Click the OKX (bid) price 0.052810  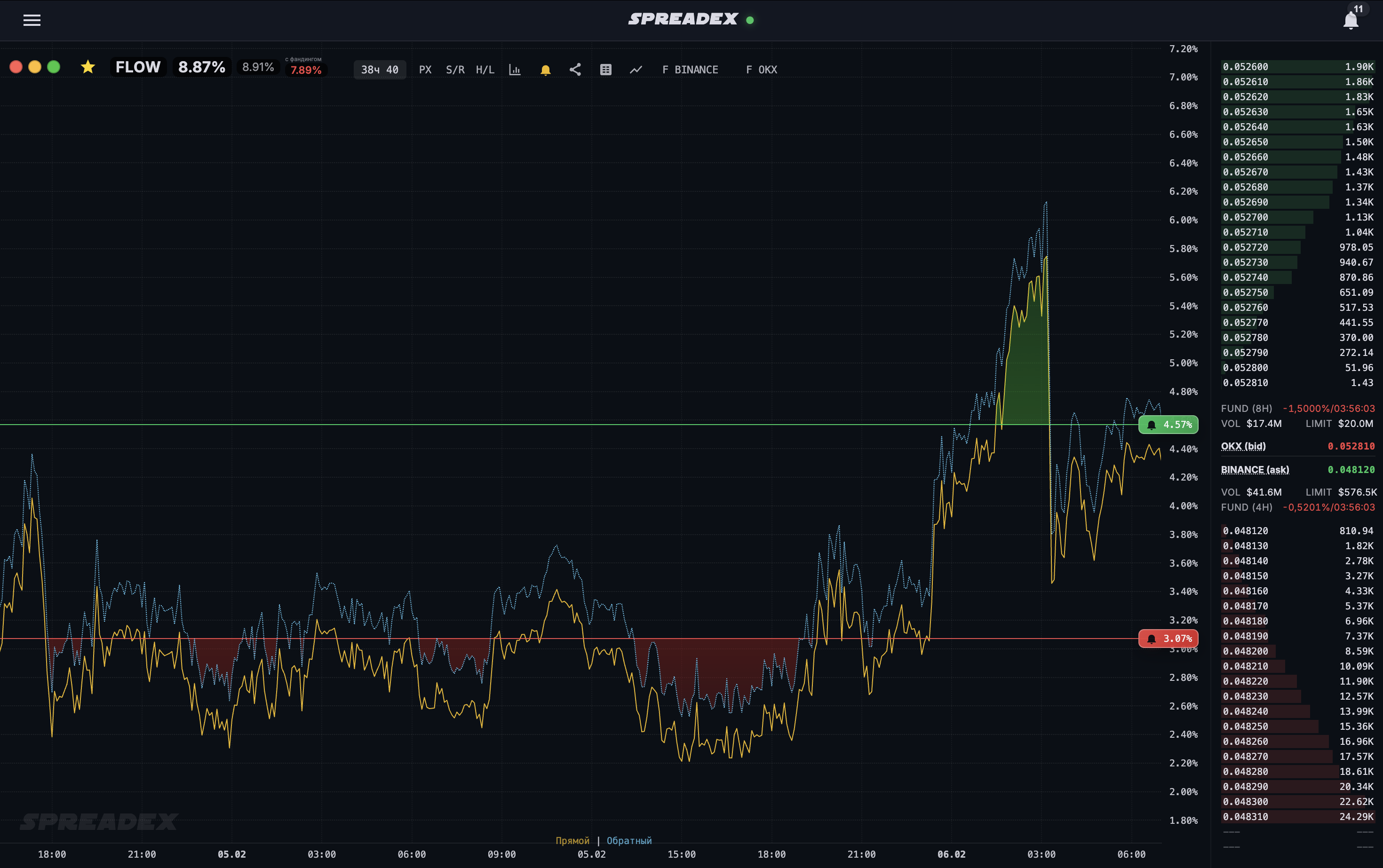click(1351, 446)
